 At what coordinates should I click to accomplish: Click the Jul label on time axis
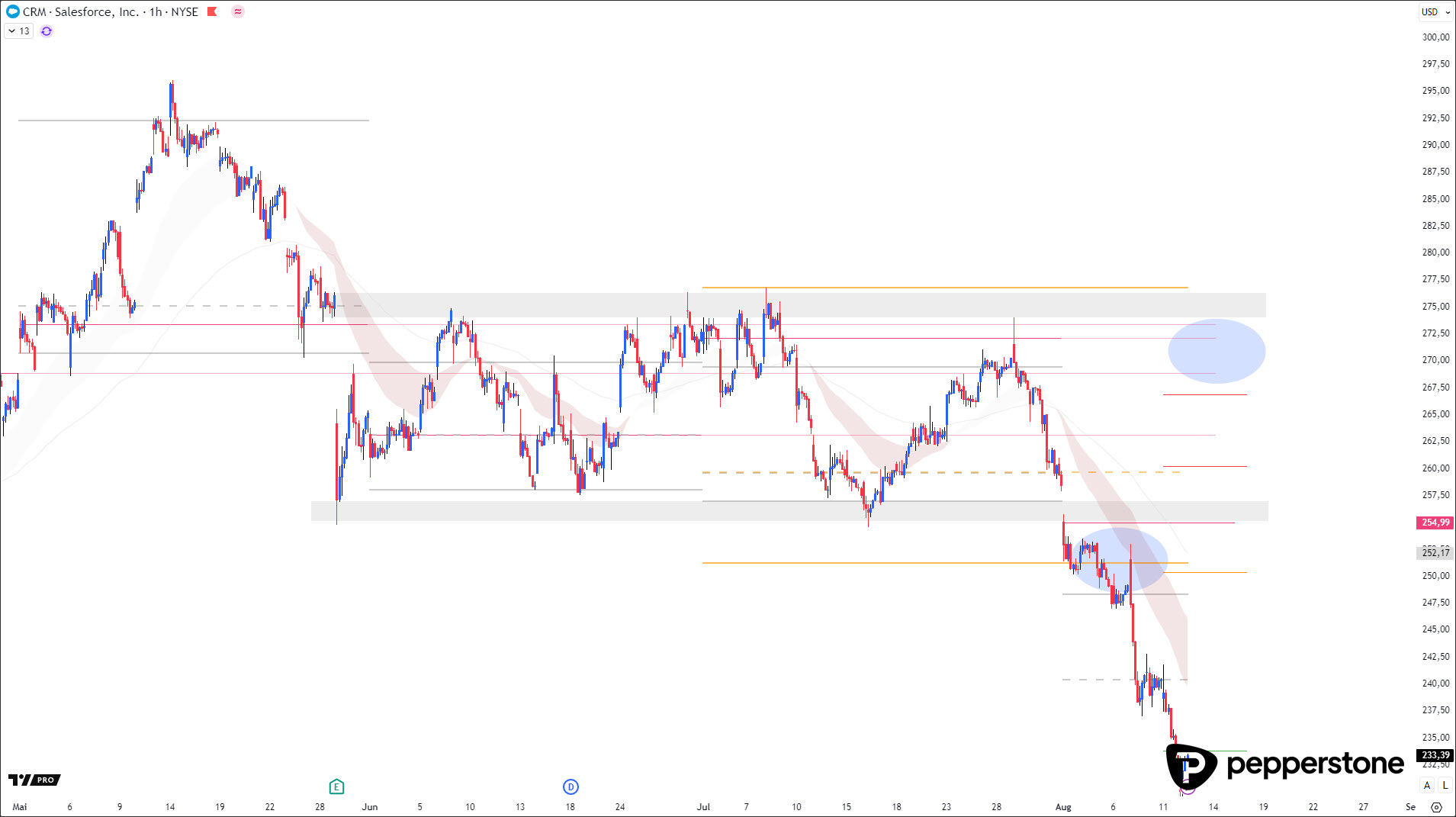(x=703, y=806)
